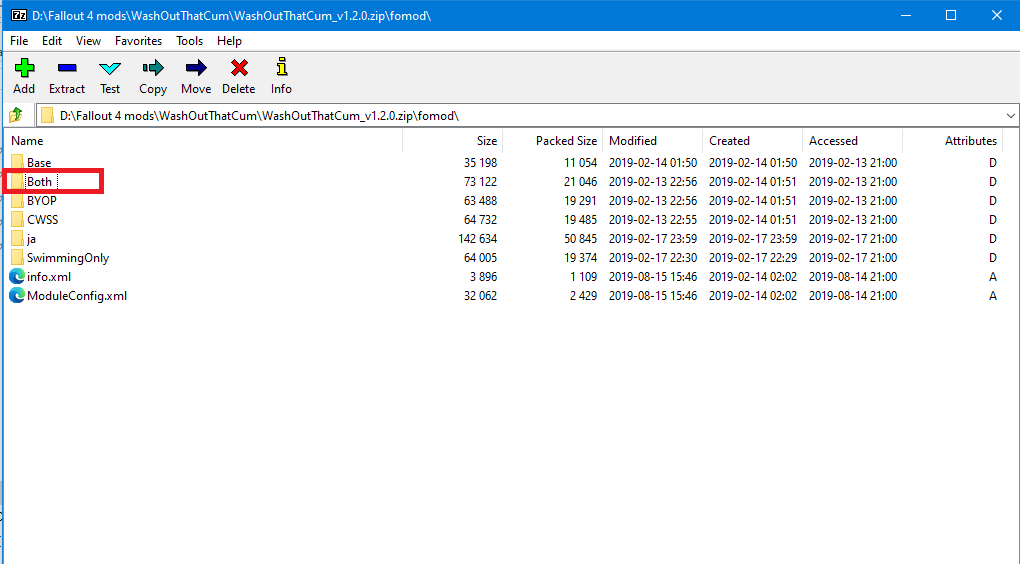The image size is (1020, 564).
Task: Select the SwimmingOnly folder
Action: click(67, 258)
